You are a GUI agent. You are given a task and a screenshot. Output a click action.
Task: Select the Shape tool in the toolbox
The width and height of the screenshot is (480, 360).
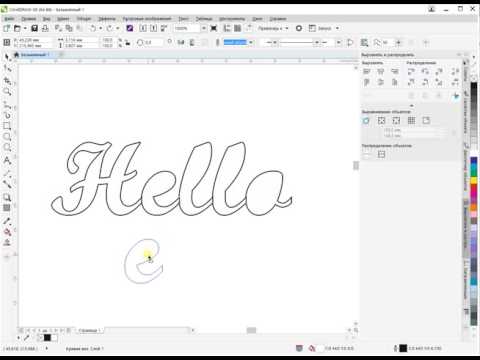pyautogui.click(x=7, y=68)
